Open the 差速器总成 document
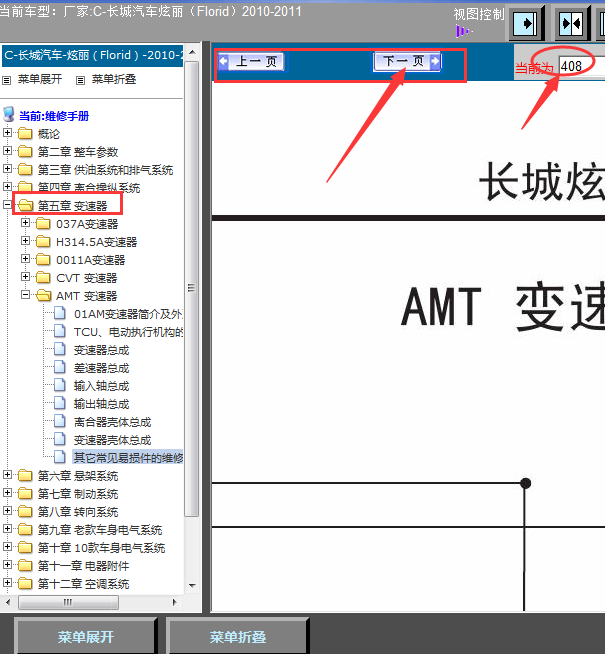The height and width of the screenshot is (654, 605). (101, 368)
